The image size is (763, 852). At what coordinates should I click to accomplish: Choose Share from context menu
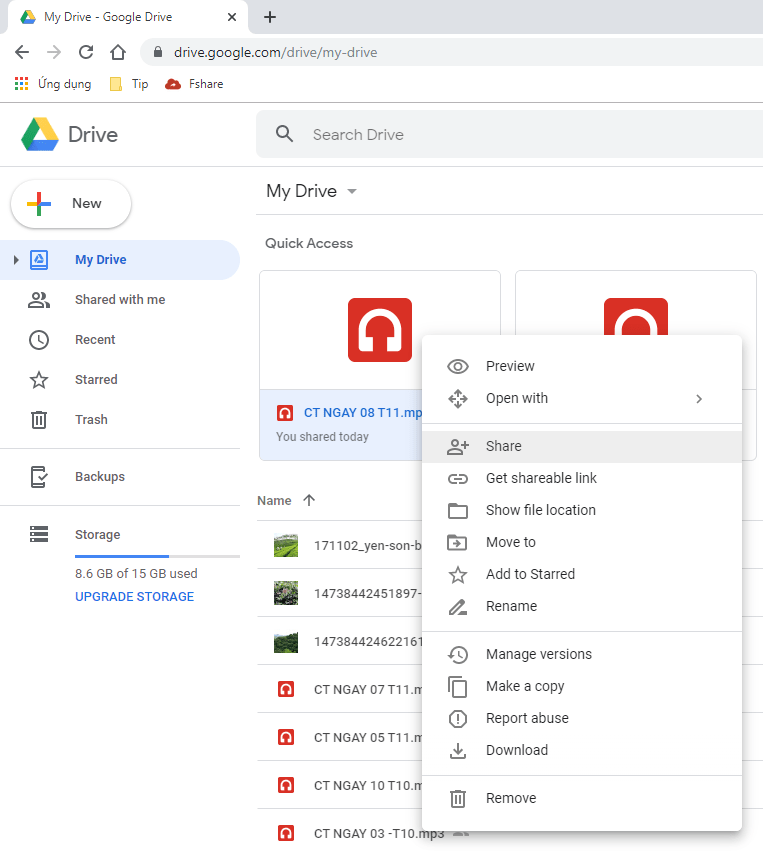pyautogui.click(x=582, y=446)
